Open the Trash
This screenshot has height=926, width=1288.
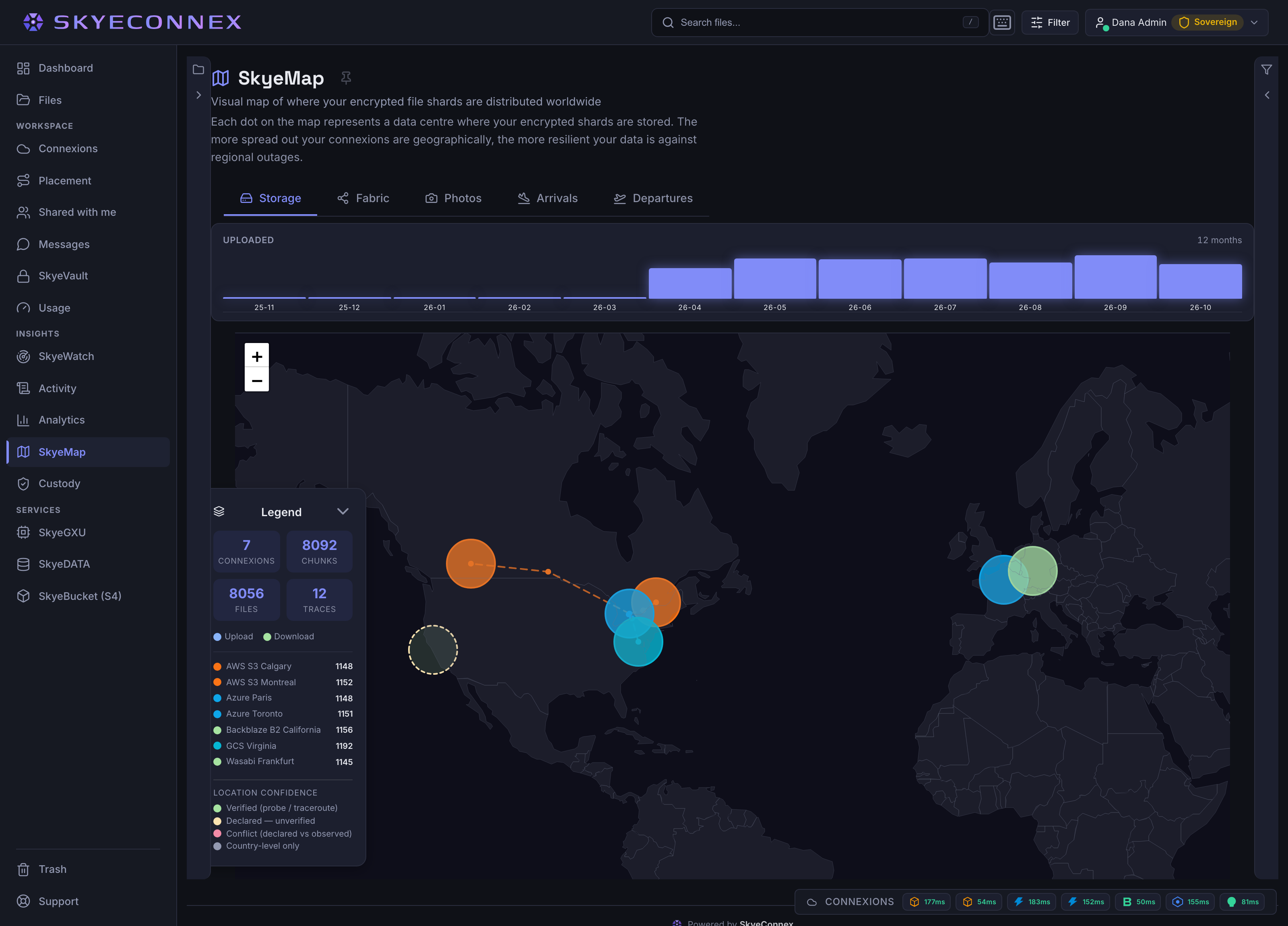tap(88, 870)
